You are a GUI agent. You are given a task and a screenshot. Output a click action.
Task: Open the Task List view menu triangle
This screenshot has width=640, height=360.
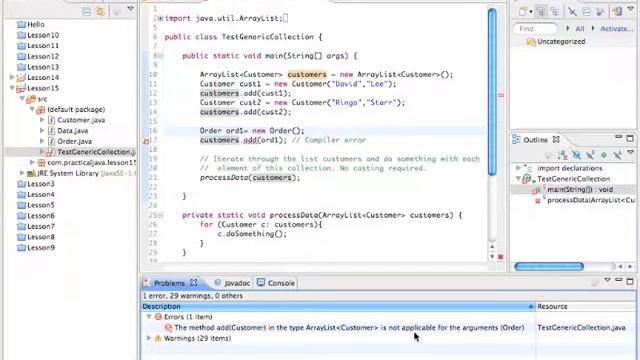point(630,9)
